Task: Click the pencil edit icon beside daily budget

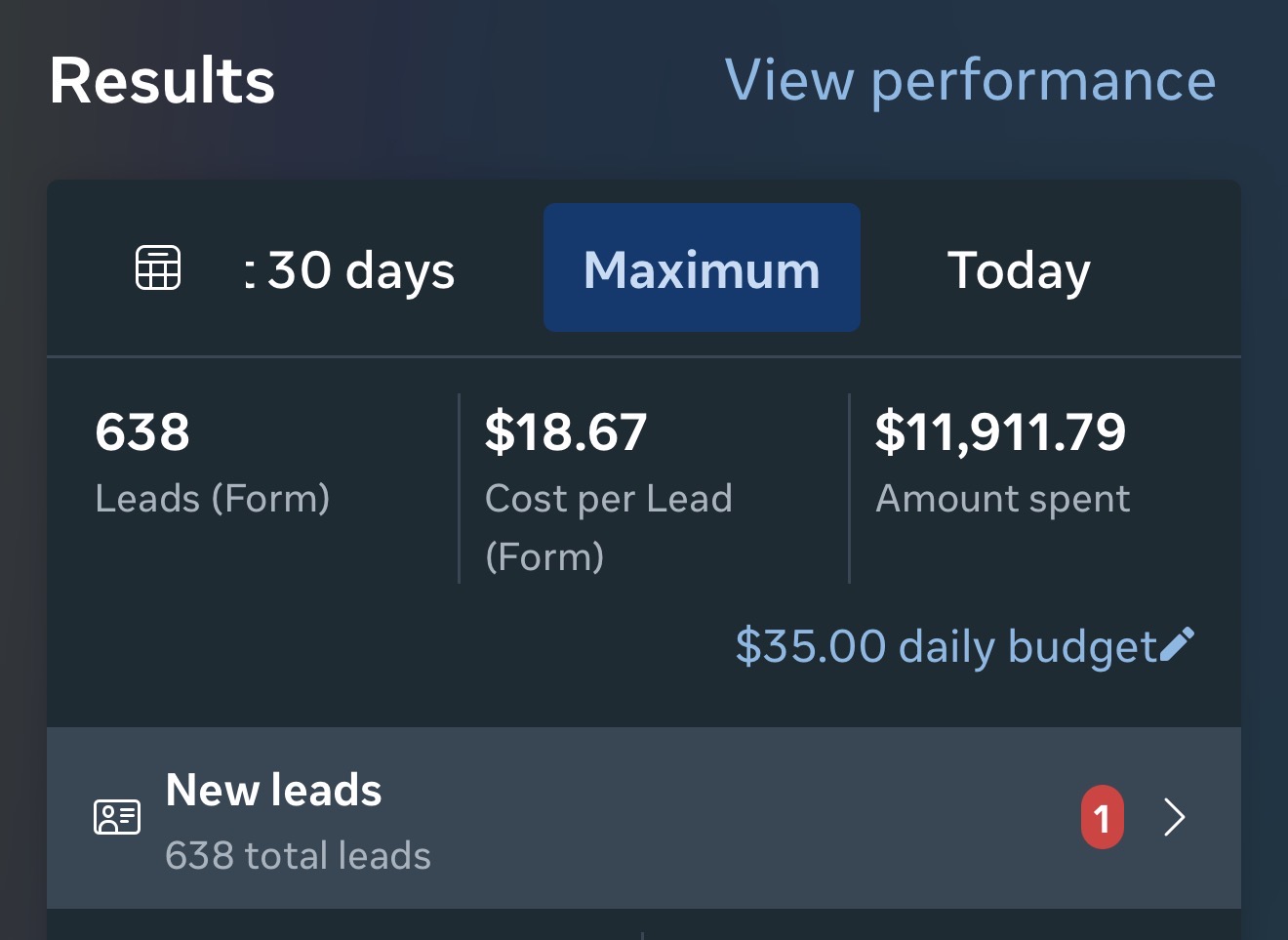Action: [1177, 645]
